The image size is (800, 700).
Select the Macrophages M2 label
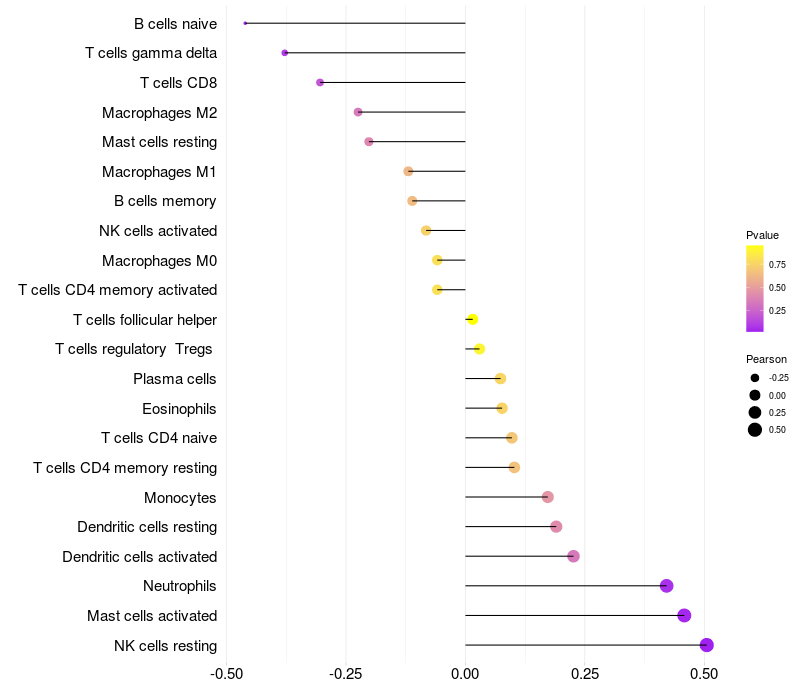click(x=159, y=112)
